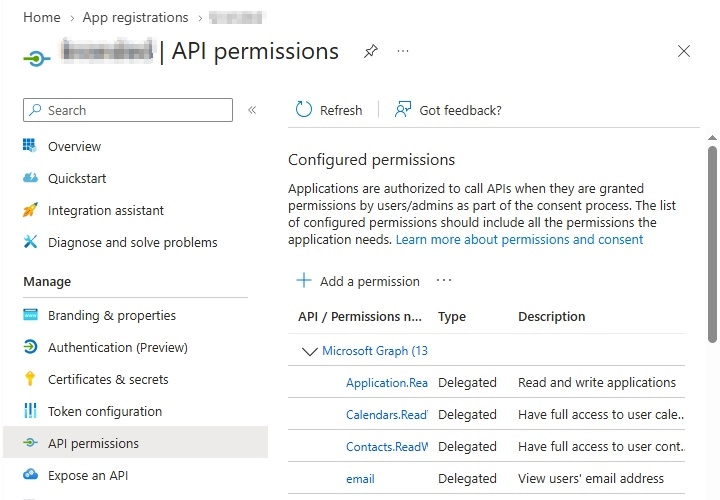
Task: Select API permissions in sidebar
Action: [135, 442]
